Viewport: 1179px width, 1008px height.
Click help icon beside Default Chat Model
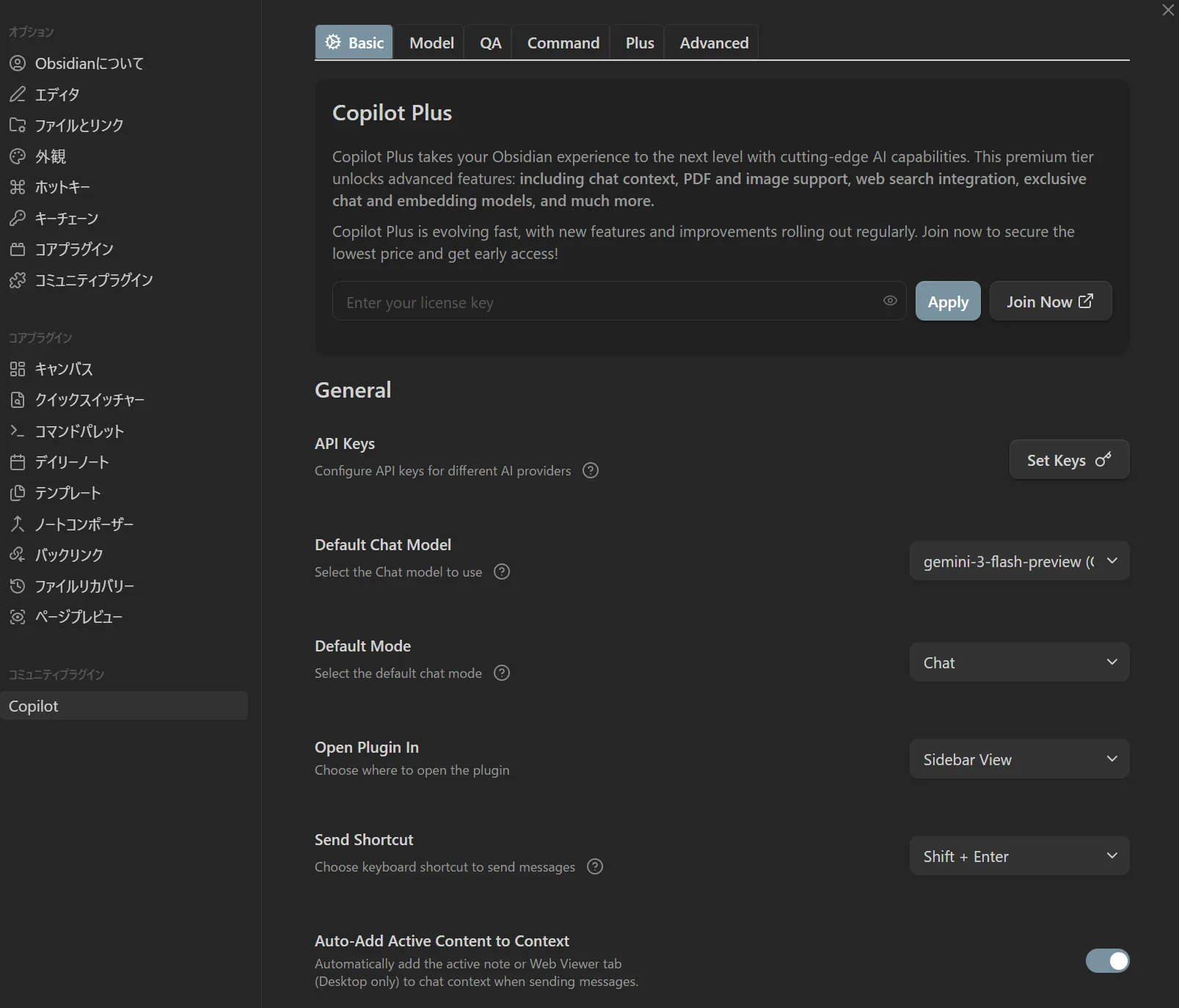pos(502,571)
